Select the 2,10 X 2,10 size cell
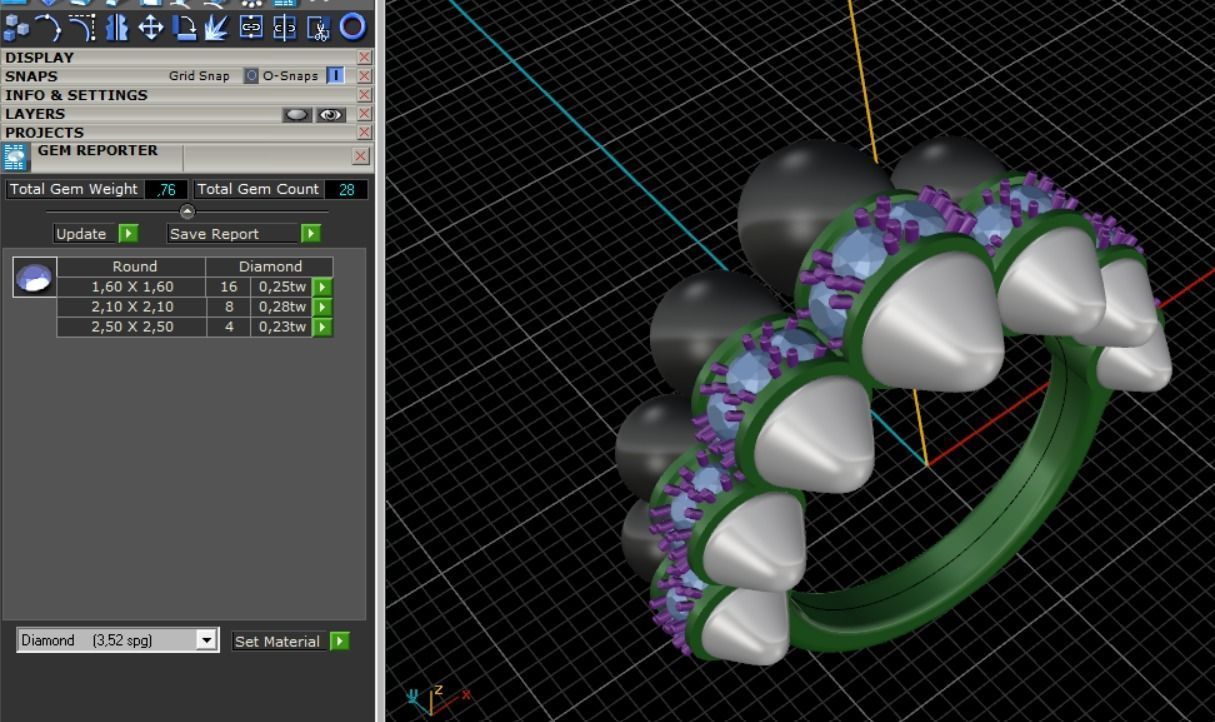Image resolution: width=1215 pixels, height=722 pixels. click(132, 307)
